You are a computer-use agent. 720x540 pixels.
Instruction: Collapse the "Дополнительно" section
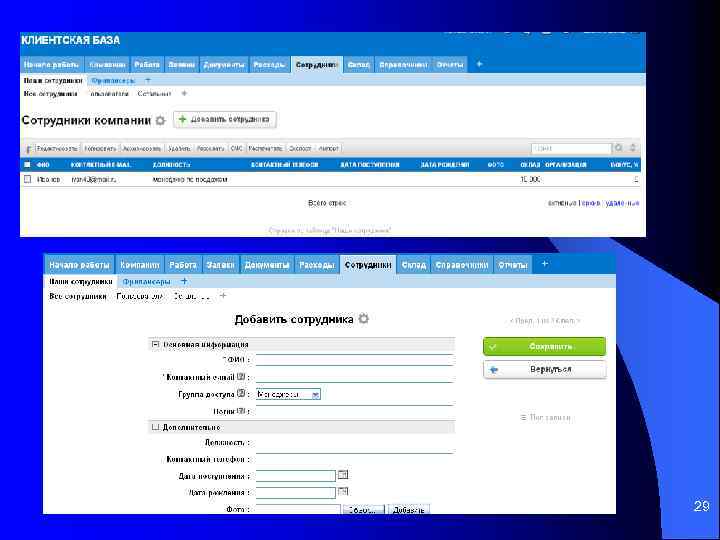pos(155,427)
